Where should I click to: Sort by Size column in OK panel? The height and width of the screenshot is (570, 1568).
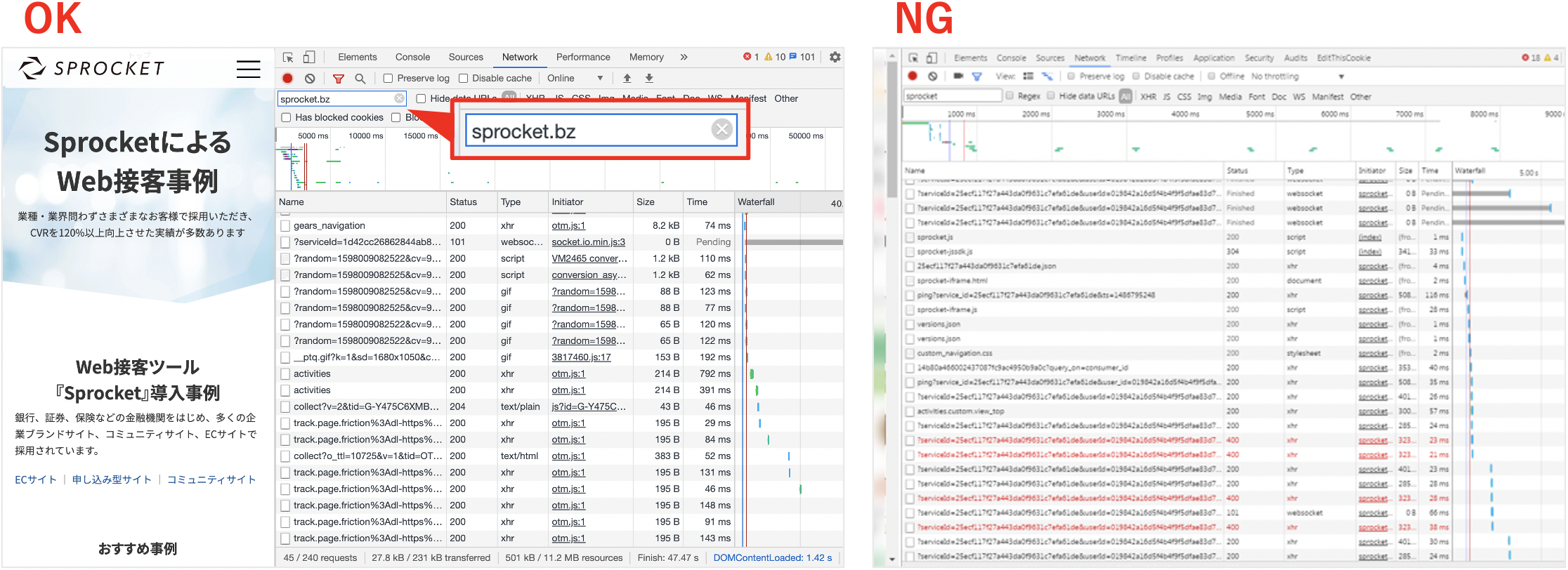click(x=658, y=202)
